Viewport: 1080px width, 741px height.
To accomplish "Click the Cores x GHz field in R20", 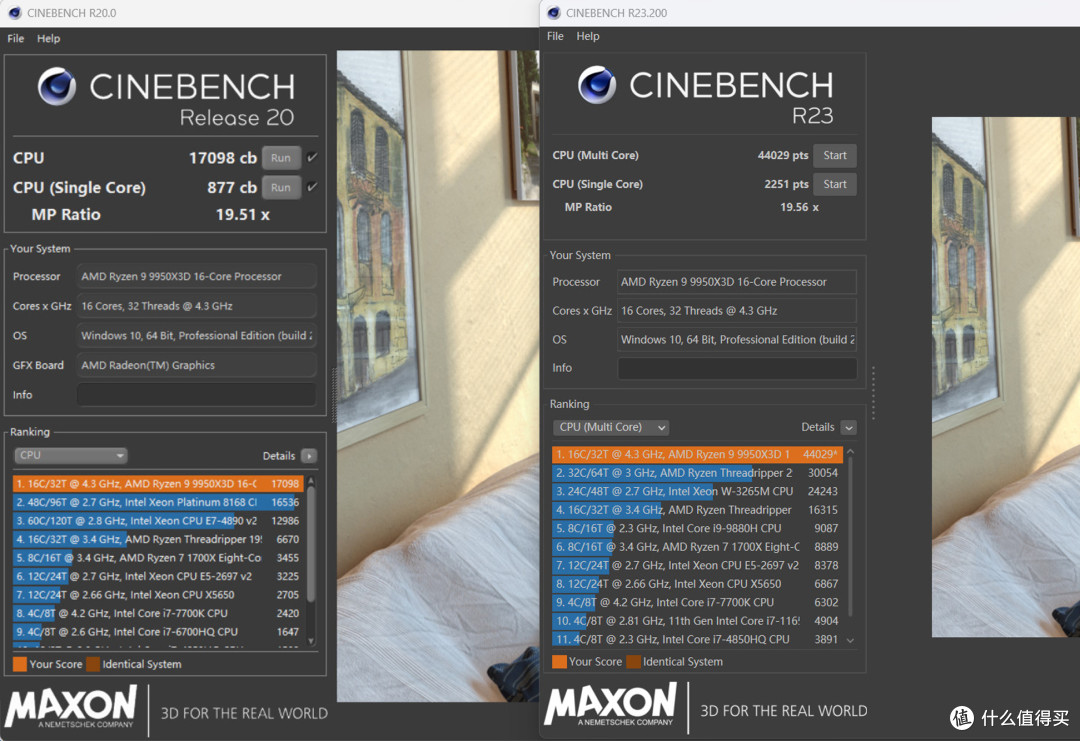I will click(196, 306).
